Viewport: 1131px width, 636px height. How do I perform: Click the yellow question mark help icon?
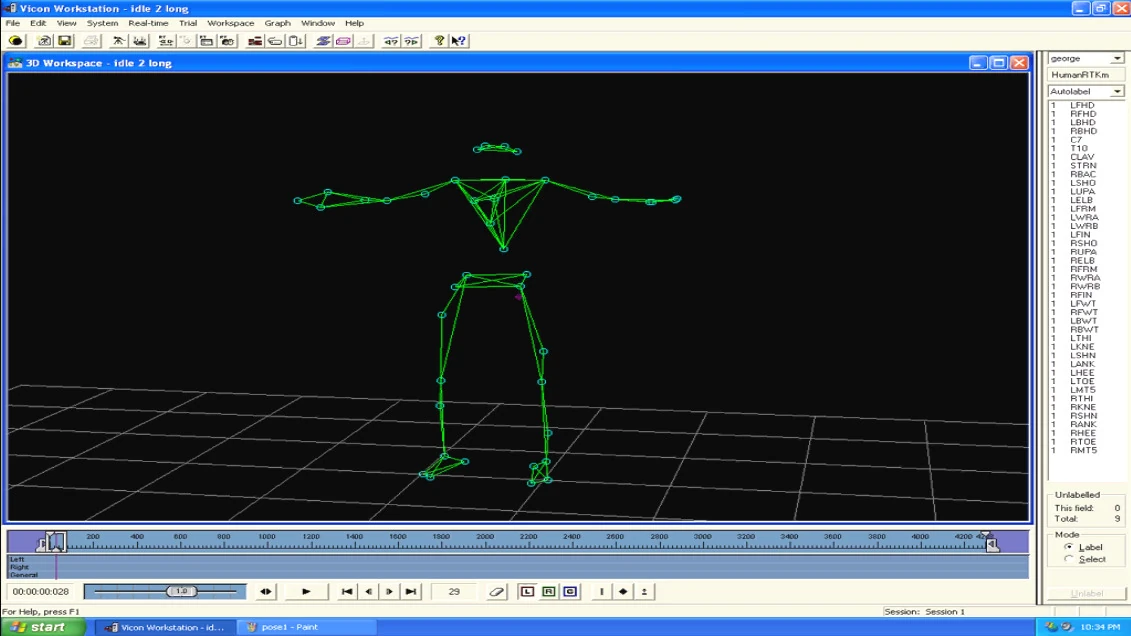[x=440, y=41]
